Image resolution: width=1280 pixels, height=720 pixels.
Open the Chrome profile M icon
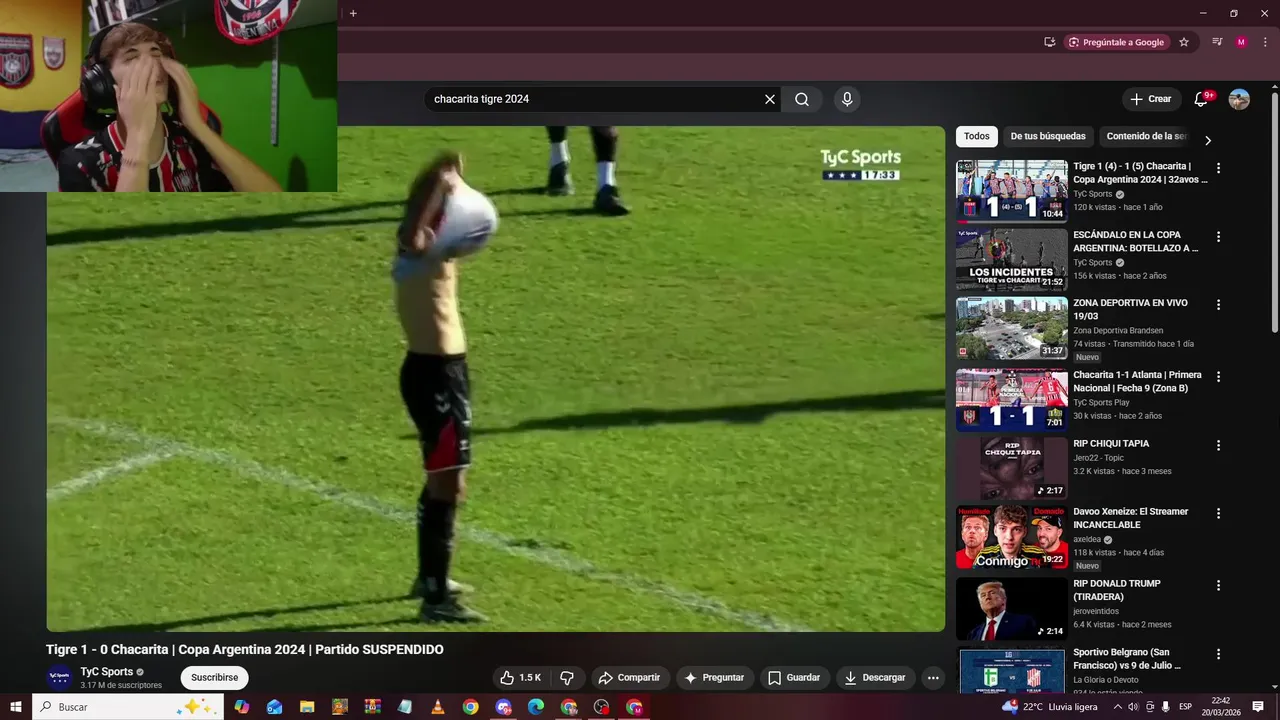coord(1241,42)
